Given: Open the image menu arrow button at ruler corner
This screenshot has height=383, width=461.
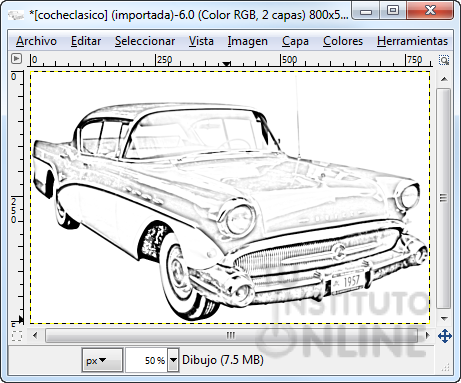Looking at the screenshot, I should (16, 59).
